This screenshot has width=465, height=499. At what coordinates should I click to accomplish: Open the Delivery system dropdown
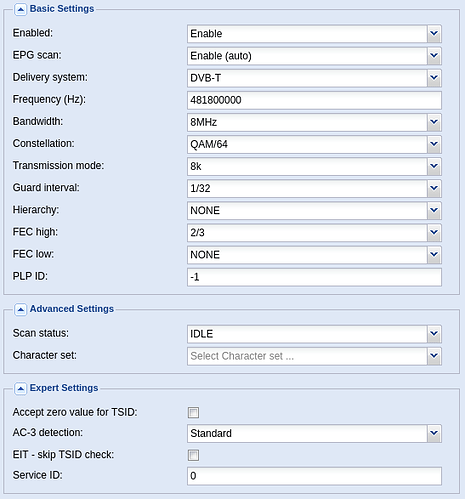pyautogui.click(x=314, y=78)
